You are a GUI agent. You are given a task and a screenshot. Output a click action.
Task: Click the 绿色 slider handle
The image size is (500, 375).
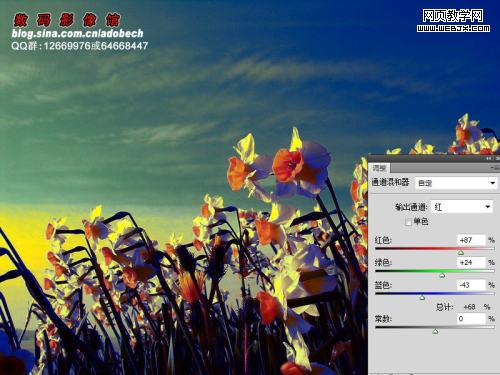click(x=442, y=275)
